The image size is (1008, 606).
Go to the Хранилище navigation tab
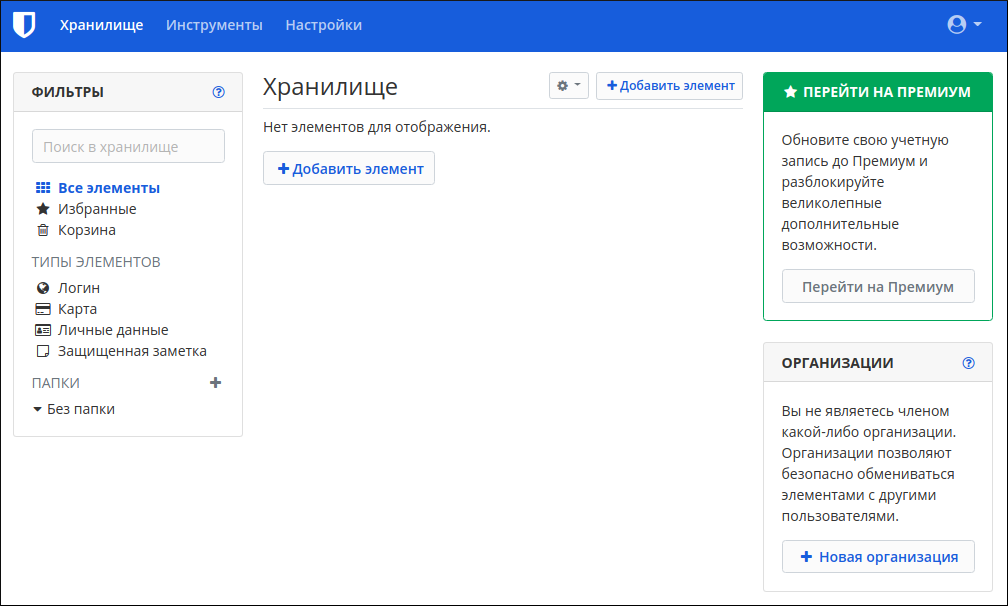(x=101, y=25)
